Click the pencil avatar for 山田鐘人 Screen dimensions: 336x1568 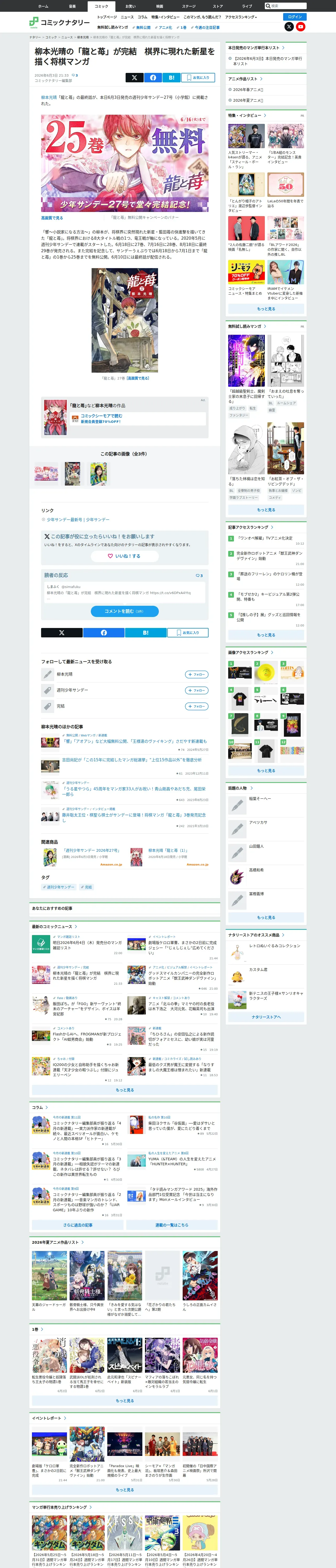[237, 853]
